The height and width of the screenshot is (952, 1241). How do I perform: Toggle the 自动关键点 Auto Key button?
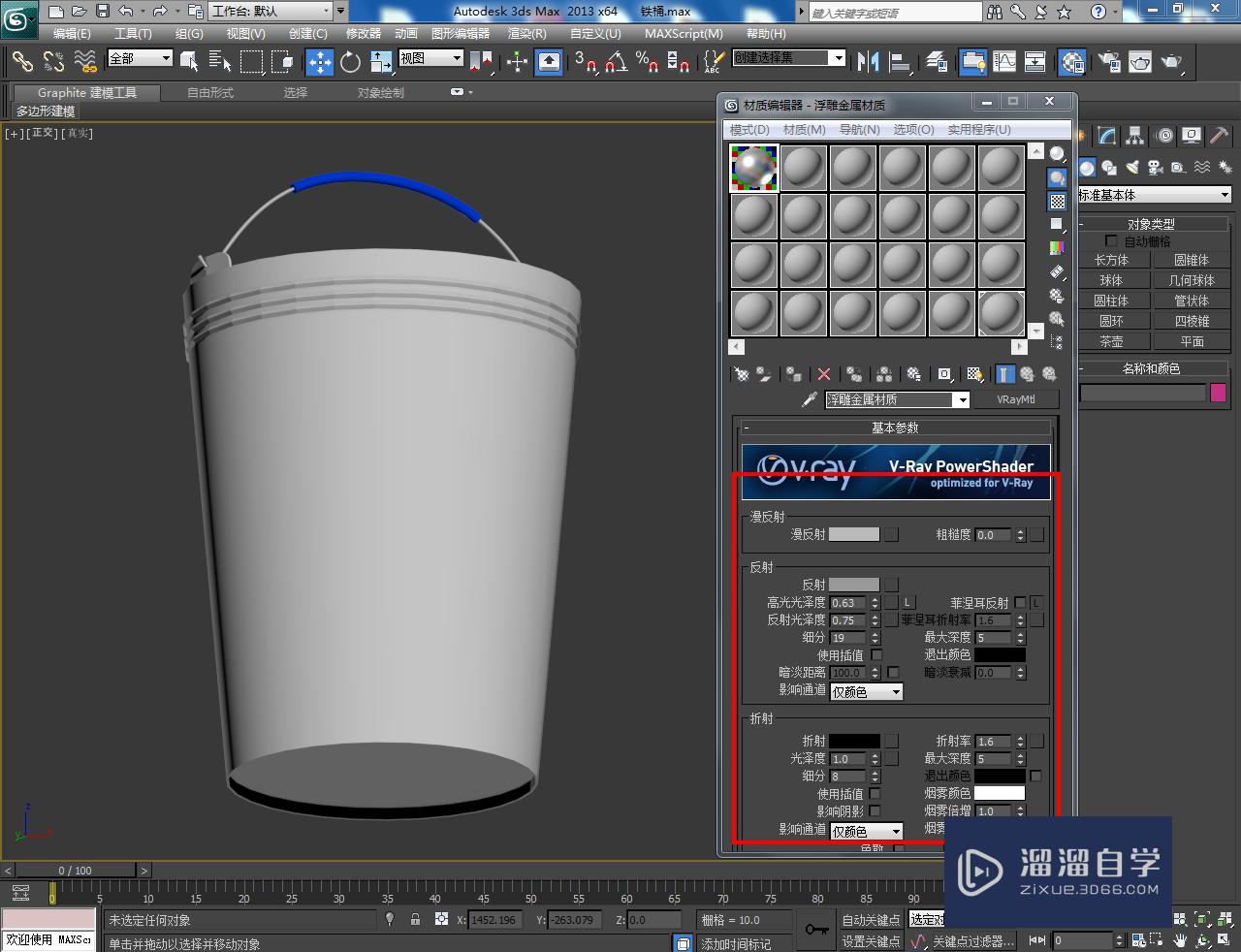pyautogui.click(x=871, y=919)
